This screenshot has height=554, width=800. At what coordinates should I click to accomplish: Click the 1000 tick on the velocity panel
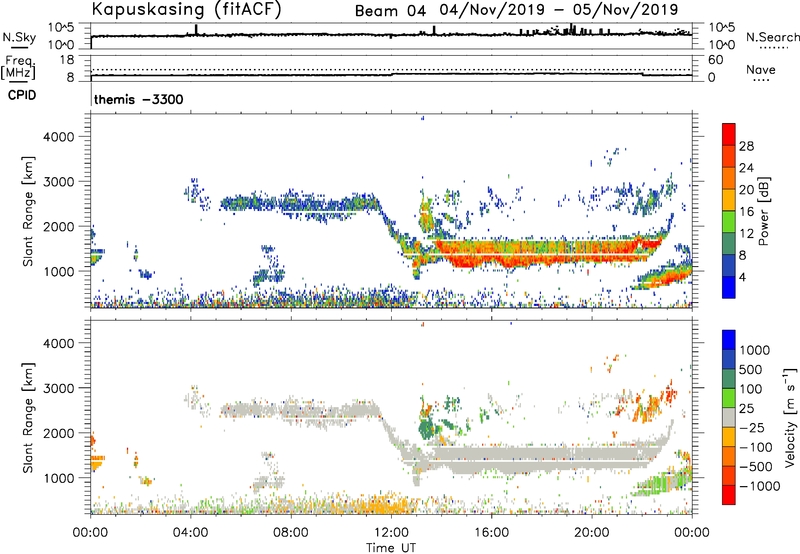(58, 478)
